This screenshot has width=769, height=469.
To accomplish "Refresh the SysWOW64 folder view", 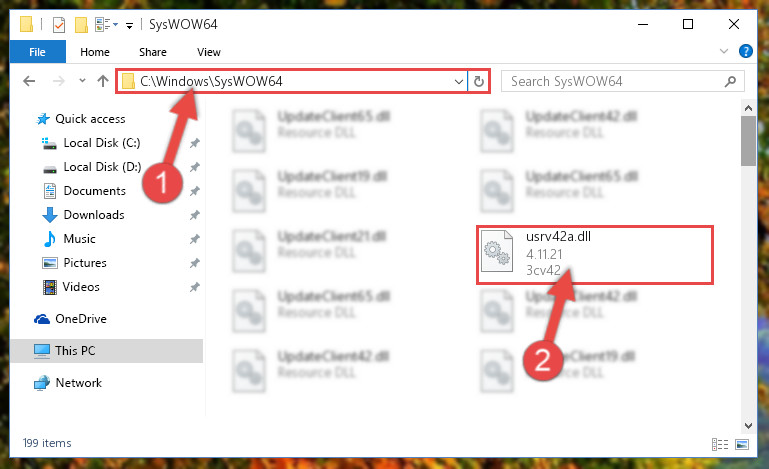I will 479,81.
